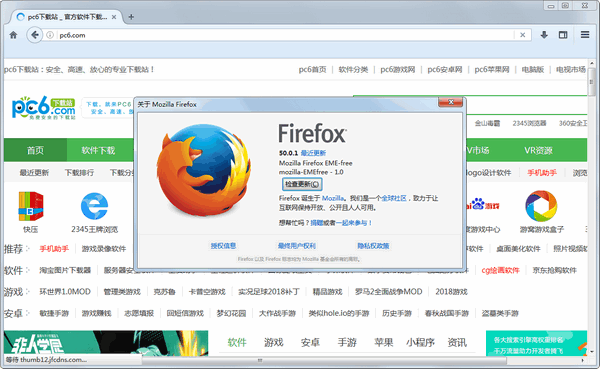Screen dimensions: 600x369
Task: Toggle the sidebar icon in the toolbar
Action: pyautogui.click(x=563, y=35)
